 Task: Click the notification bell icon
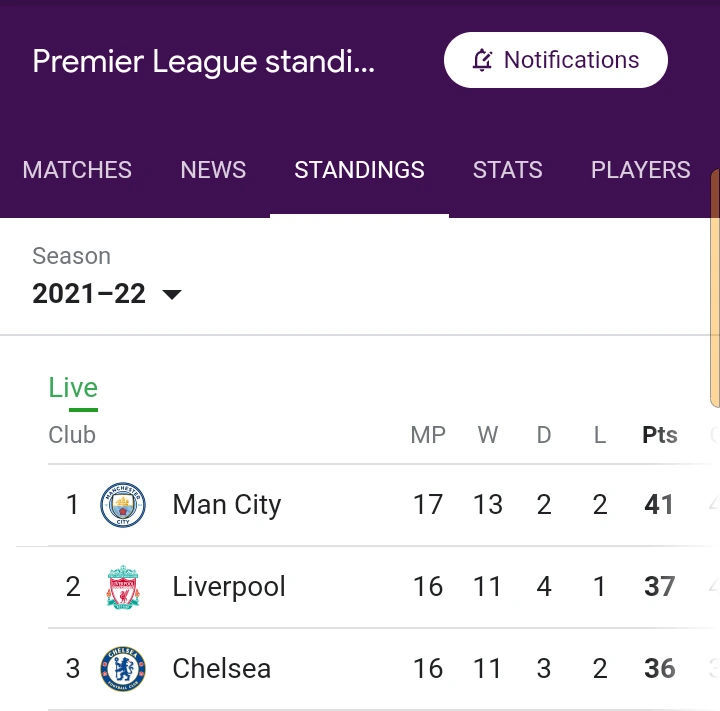click(482, 60)
